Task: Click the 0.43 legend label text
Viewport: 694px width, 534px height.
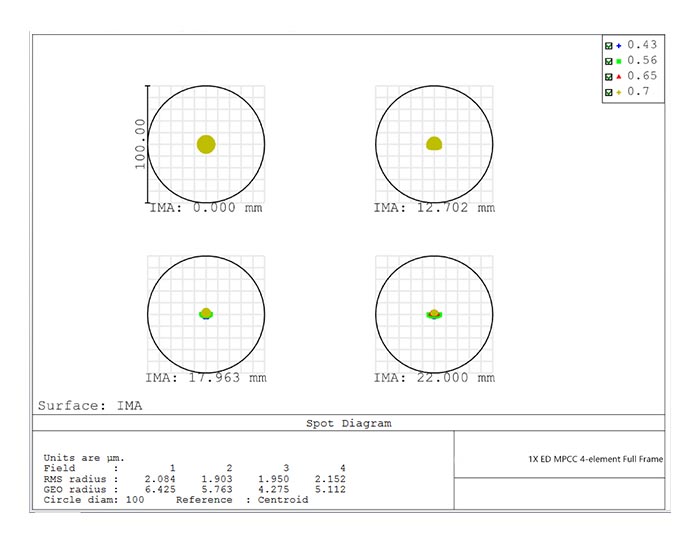Action: (x=642, y=45)
